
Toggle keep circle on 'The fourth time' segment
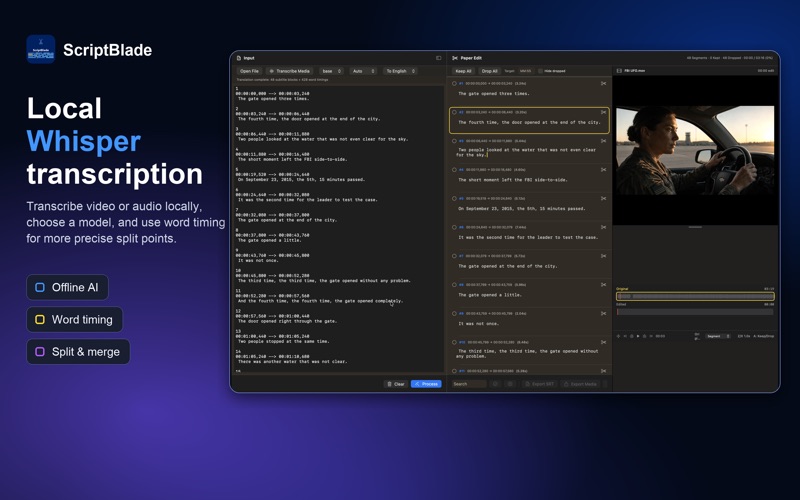[454, 112]
